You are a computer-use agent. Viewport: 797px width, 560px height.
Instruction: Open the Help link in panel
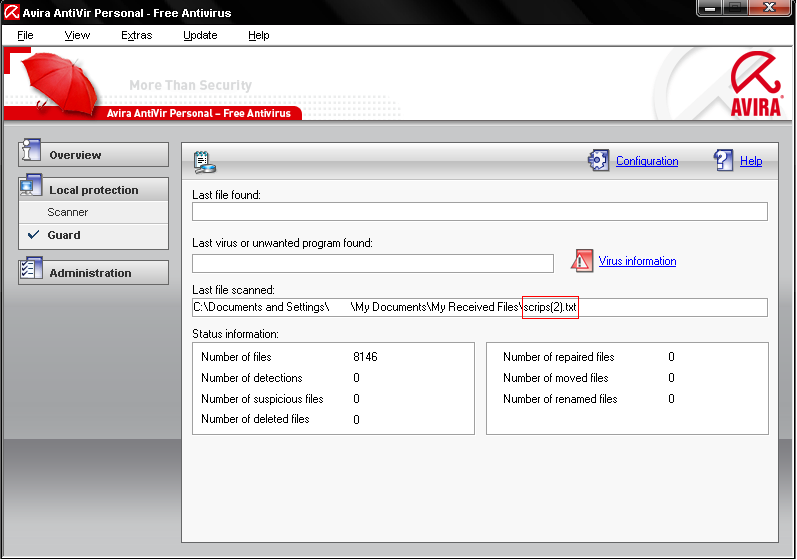(x=751, y=161)
